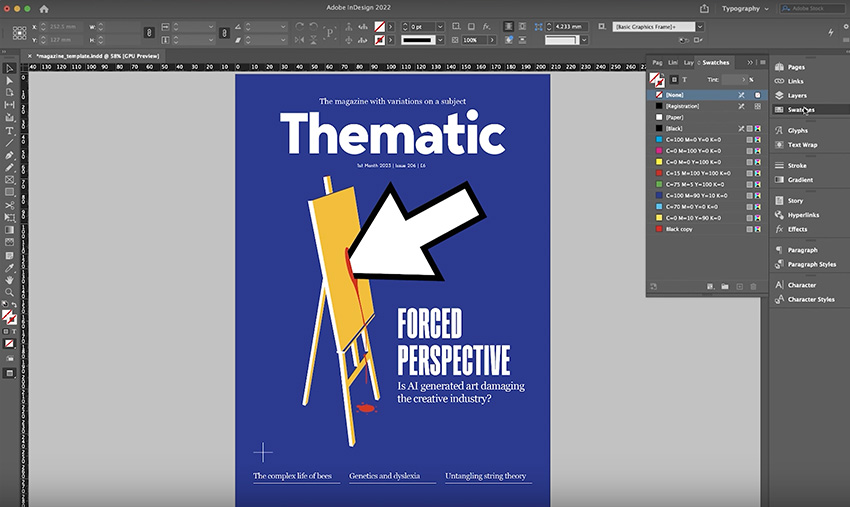Viewport: 850px width, 507px height.
Task: Click the Share icon near Typography workspace
Action: 704,8
